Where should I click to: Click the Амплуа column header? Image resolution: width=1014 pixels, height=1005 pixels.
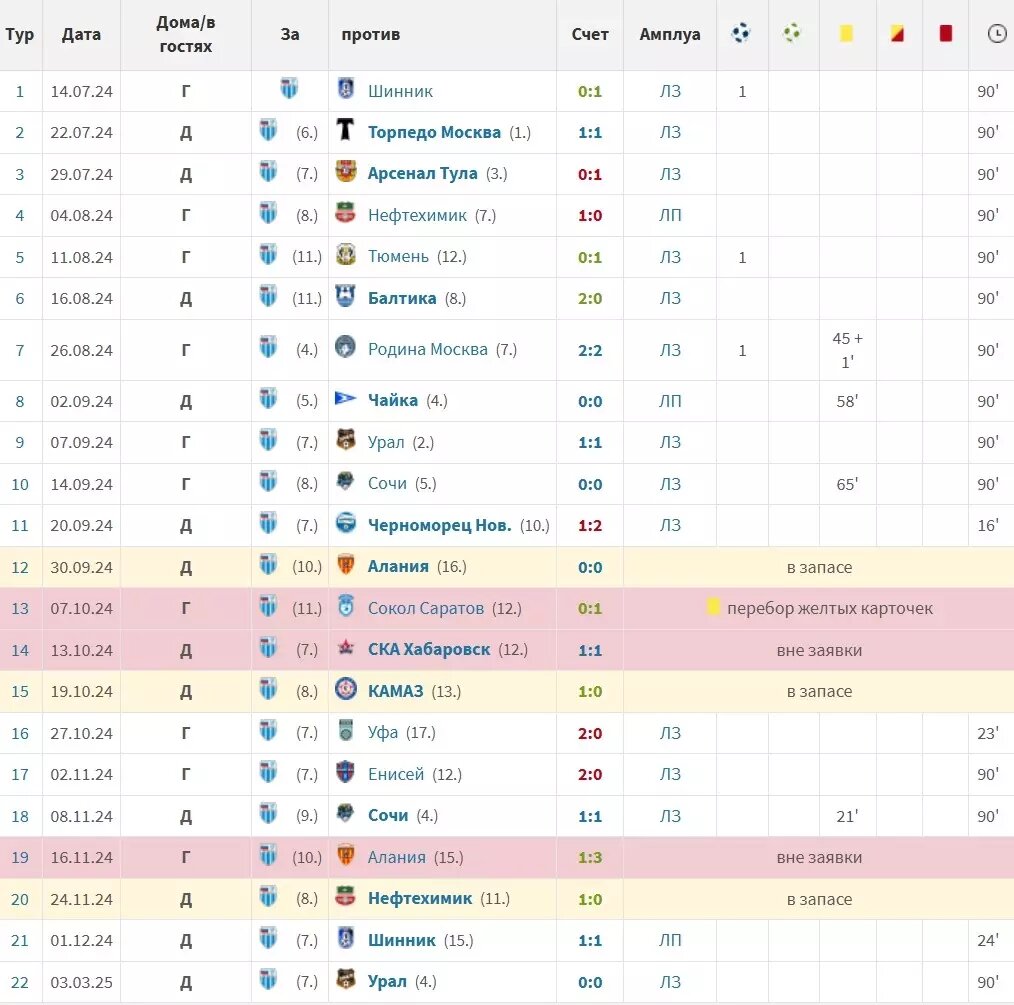(x=669, y=35)
